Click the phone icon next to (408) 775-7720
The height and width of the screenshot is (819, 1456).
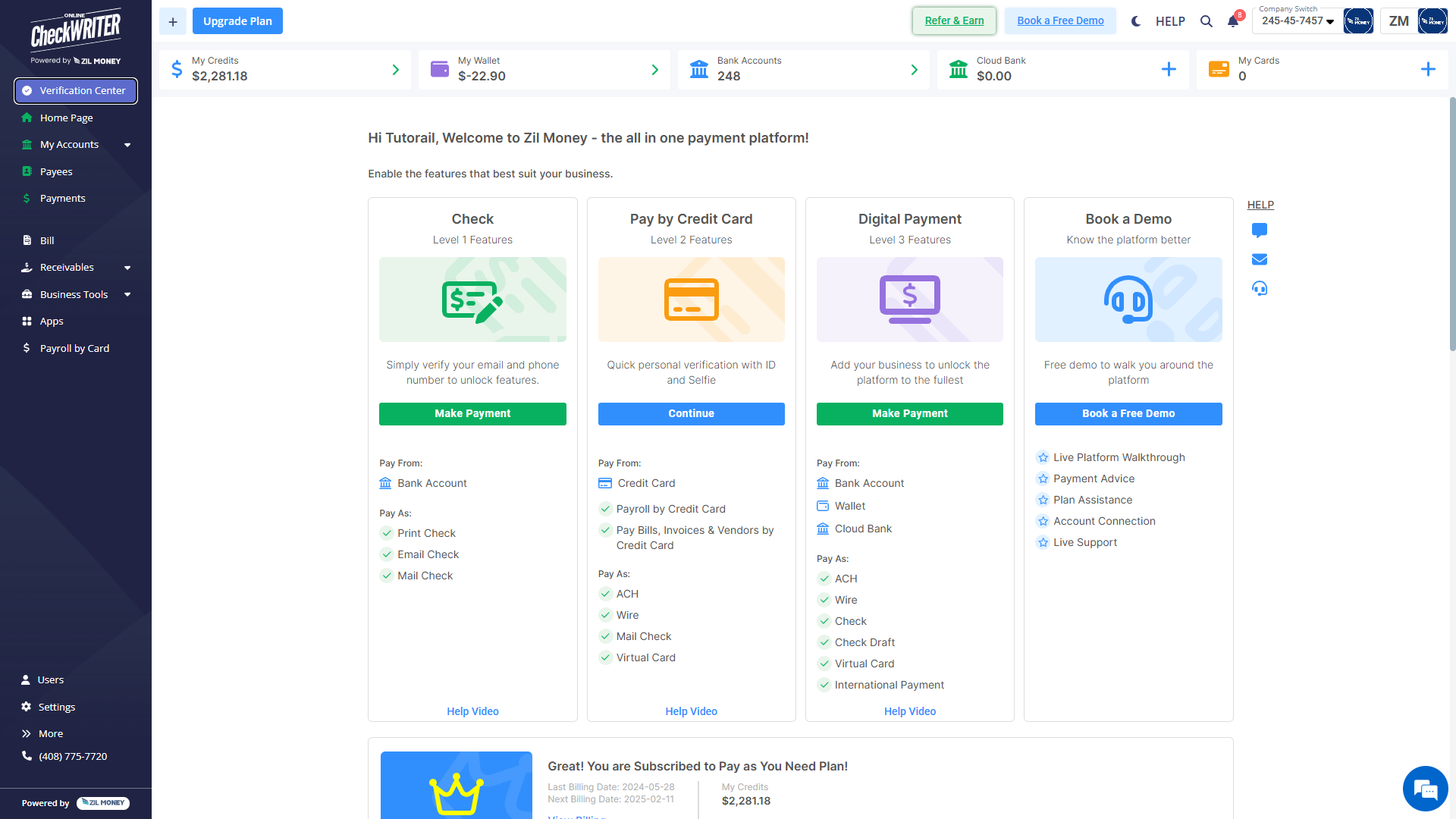pos(25,756)
